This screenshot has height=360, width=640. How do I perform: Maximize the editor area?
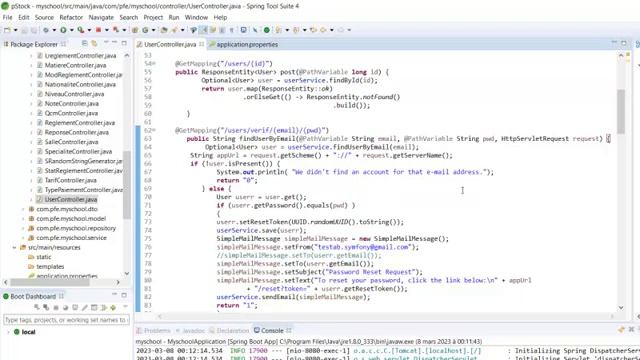click(x=624, y=43)
